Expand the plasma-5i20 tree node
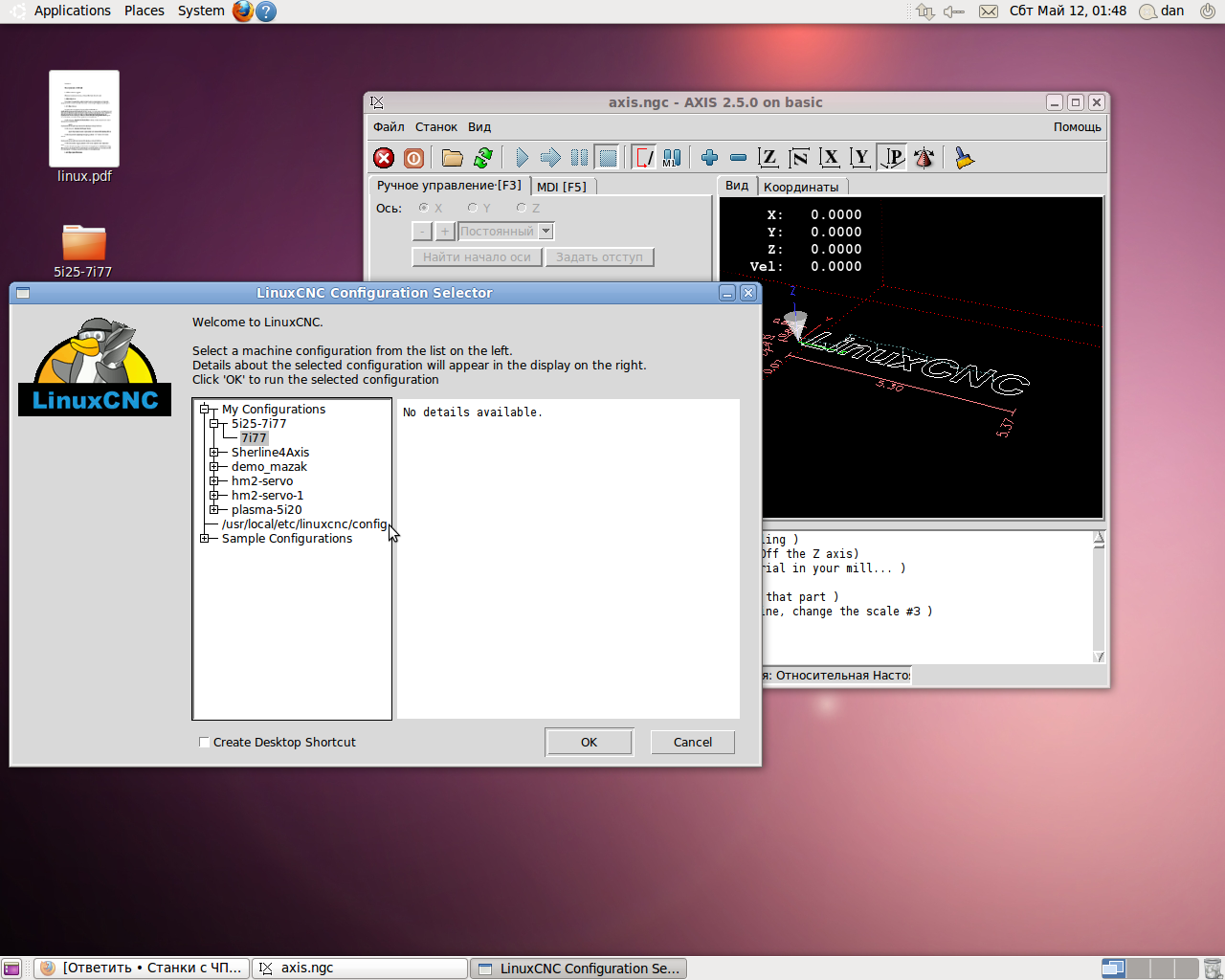The image size is (1225, 980). point(213,510)
